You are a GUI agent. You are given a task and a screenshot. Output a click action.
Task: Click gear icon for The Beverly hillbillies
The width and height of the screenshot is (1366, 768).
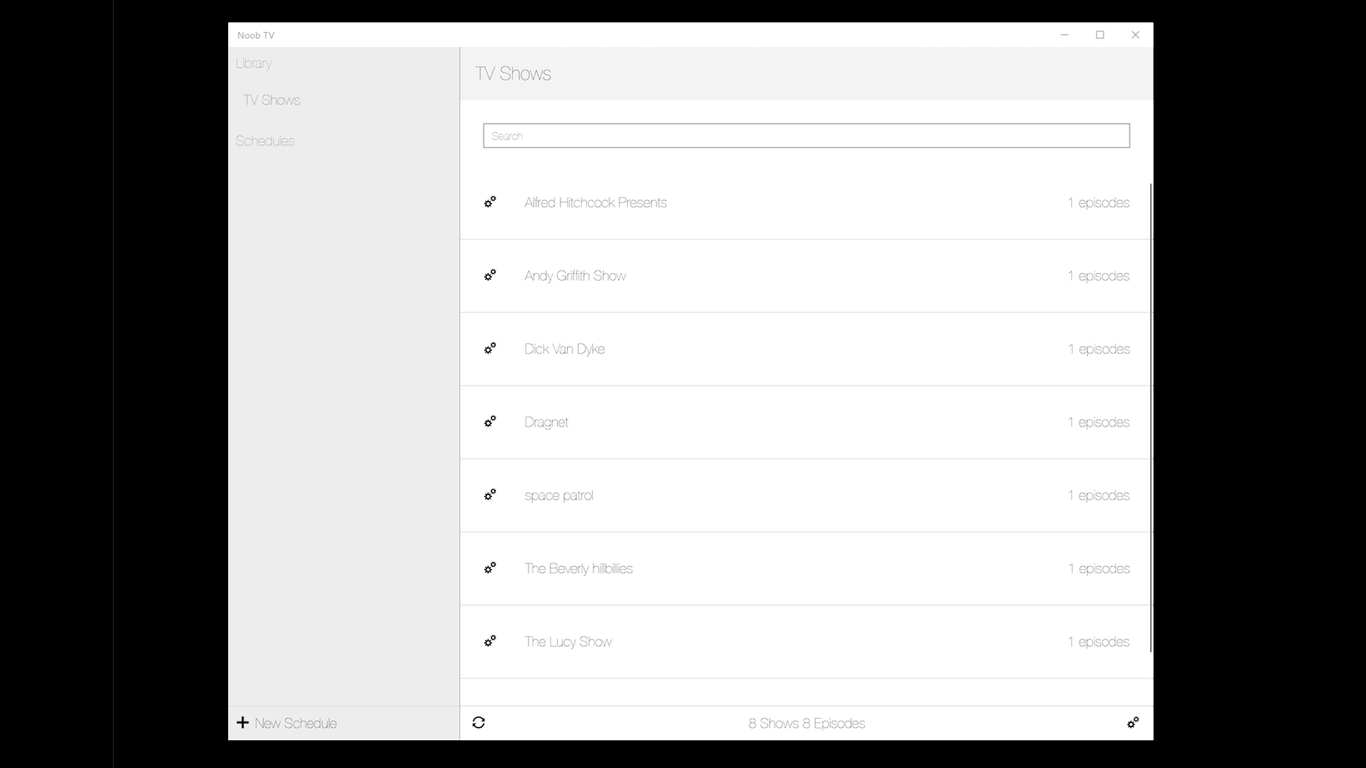click(490, 568)
